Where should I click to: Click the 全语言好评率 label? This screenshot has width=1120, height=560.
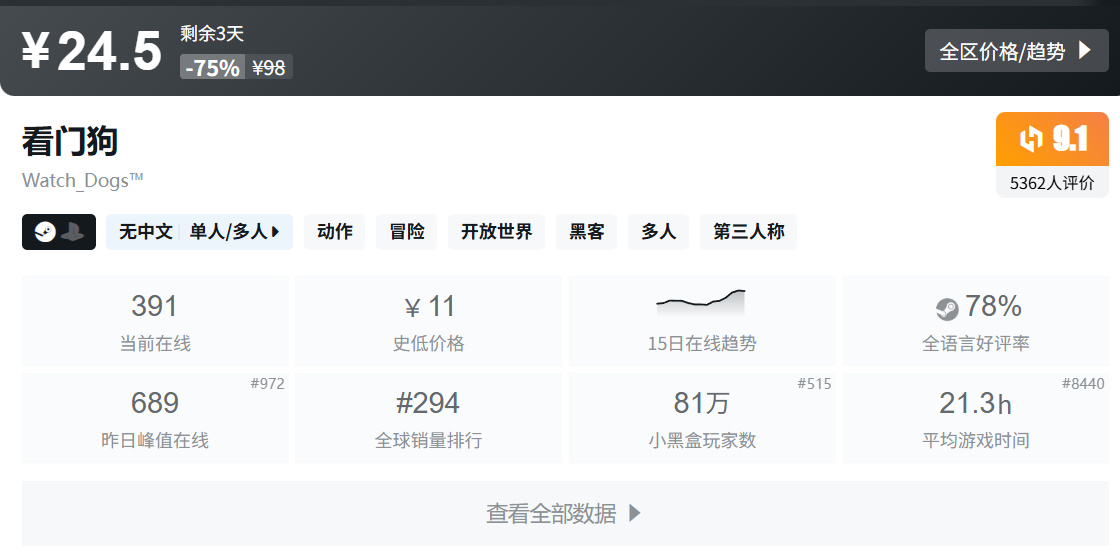[976, 344]
